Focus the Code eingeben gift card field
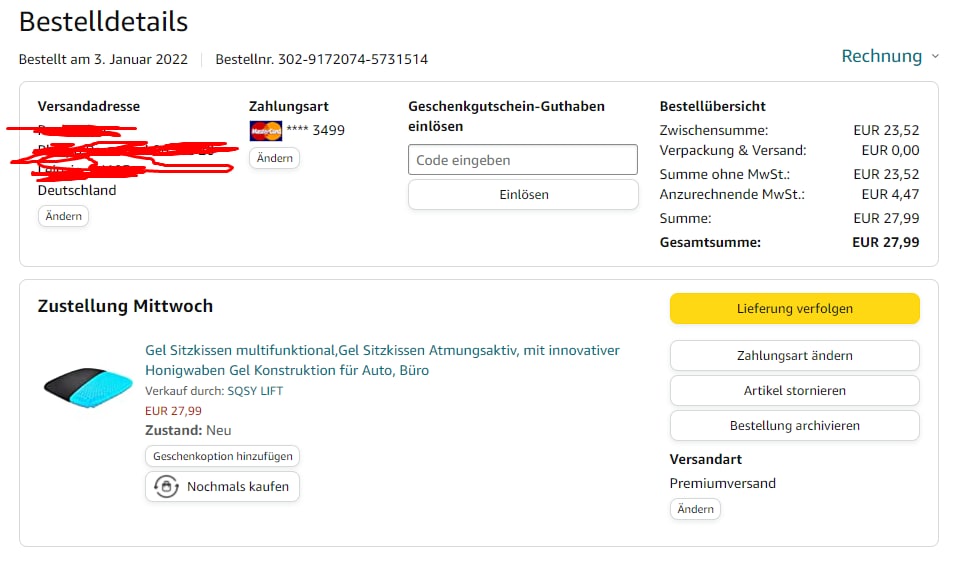 [522, 160]
